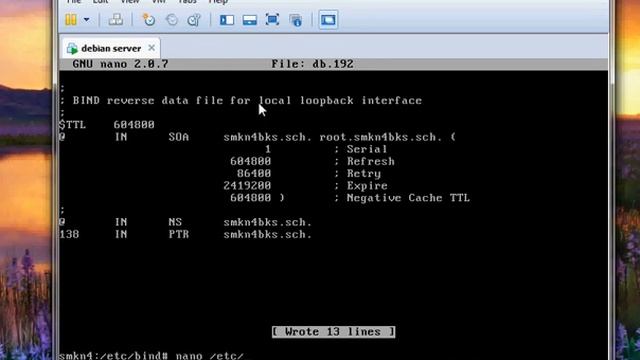Click the 86400 Retry line
The width and height of the screenshot is (640, 360).
[x=309, y=173]
